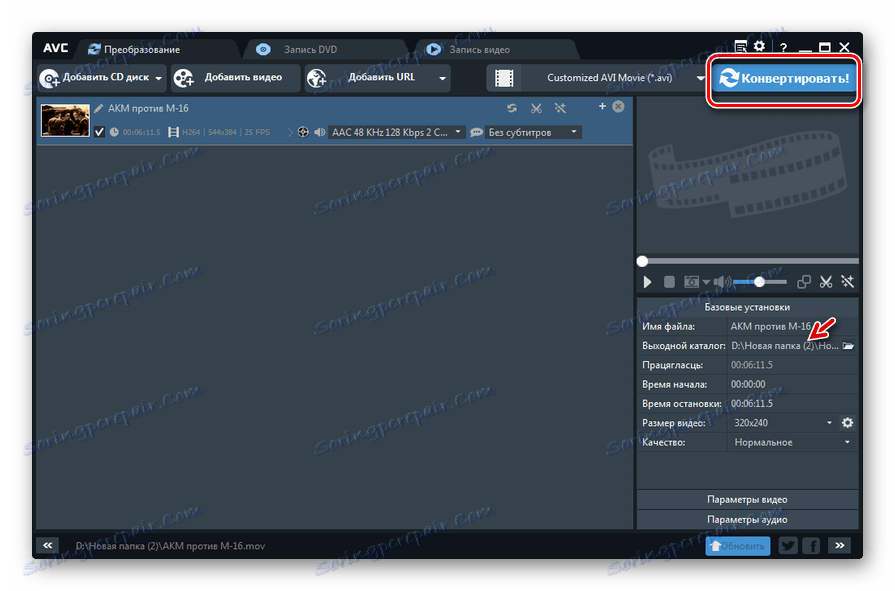The width and height of the screenshot is (895, 591).
Task: Click the copy/duplicate icon under preview
Action: [804, 282]
